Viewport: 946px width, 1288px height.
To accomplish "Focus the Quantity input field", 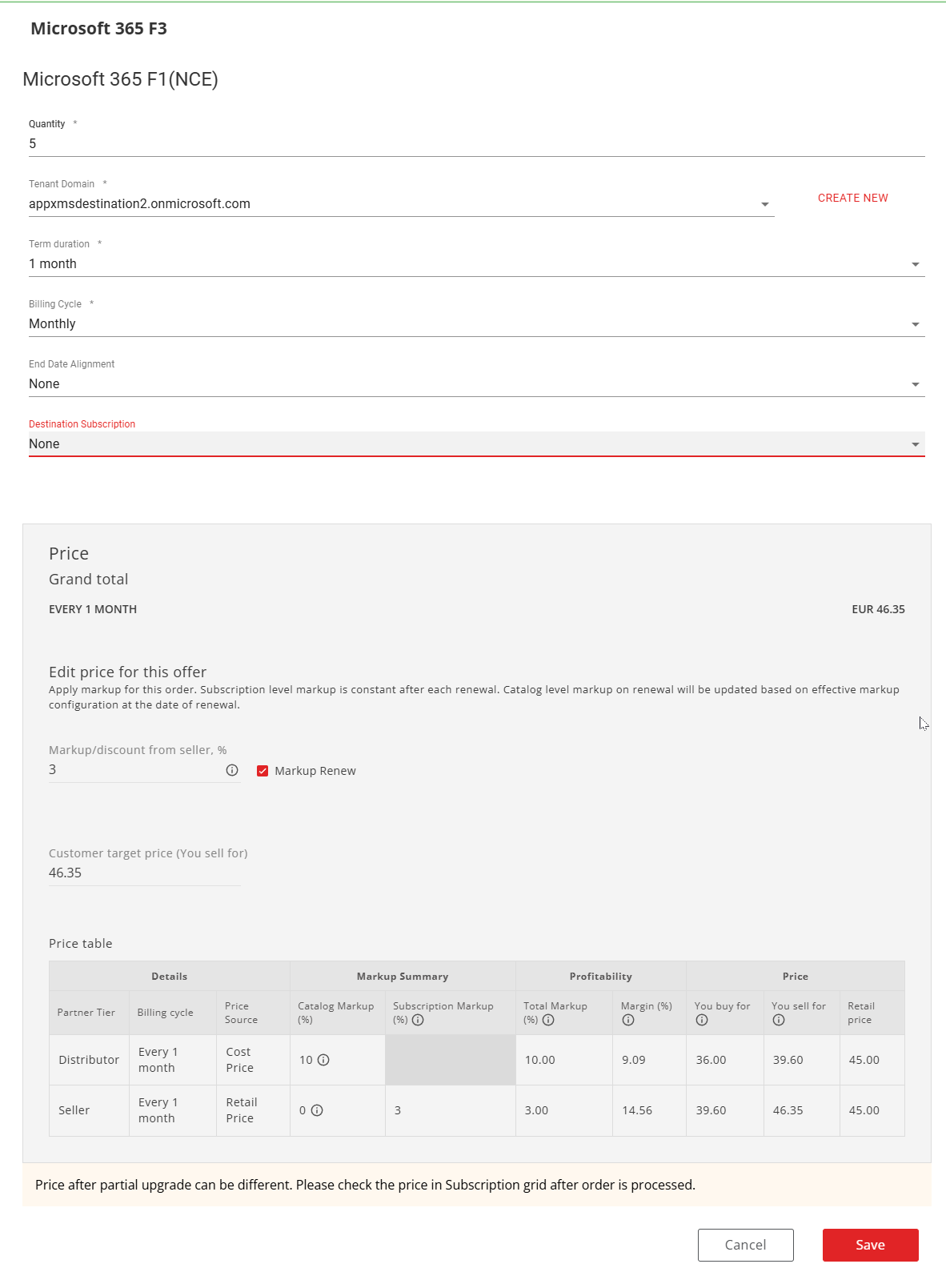I will [x=476, y=144].
